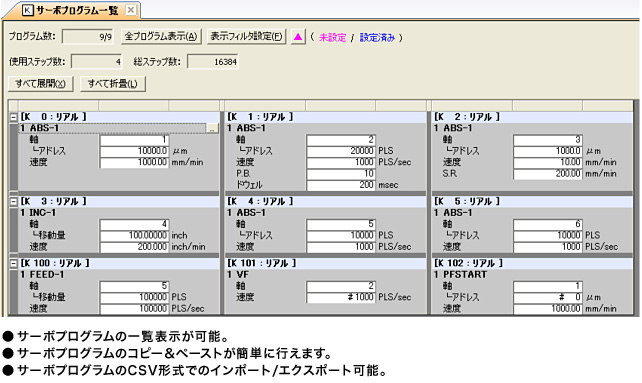This screenshot has width=642, height=383.
Task: Click K0 軸 field with value 1
Action: coord(134,140)
